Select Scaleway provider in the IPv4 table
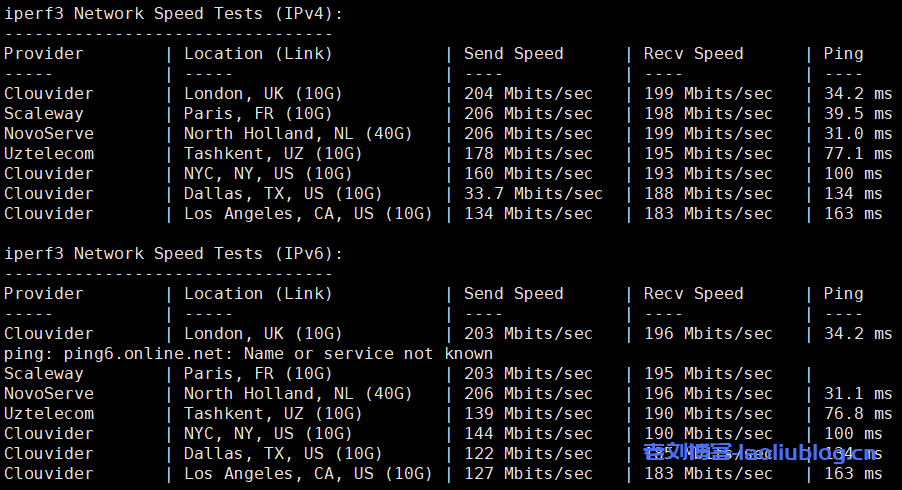The height and width of the screenshot is (490, 902). coord(43,113)
